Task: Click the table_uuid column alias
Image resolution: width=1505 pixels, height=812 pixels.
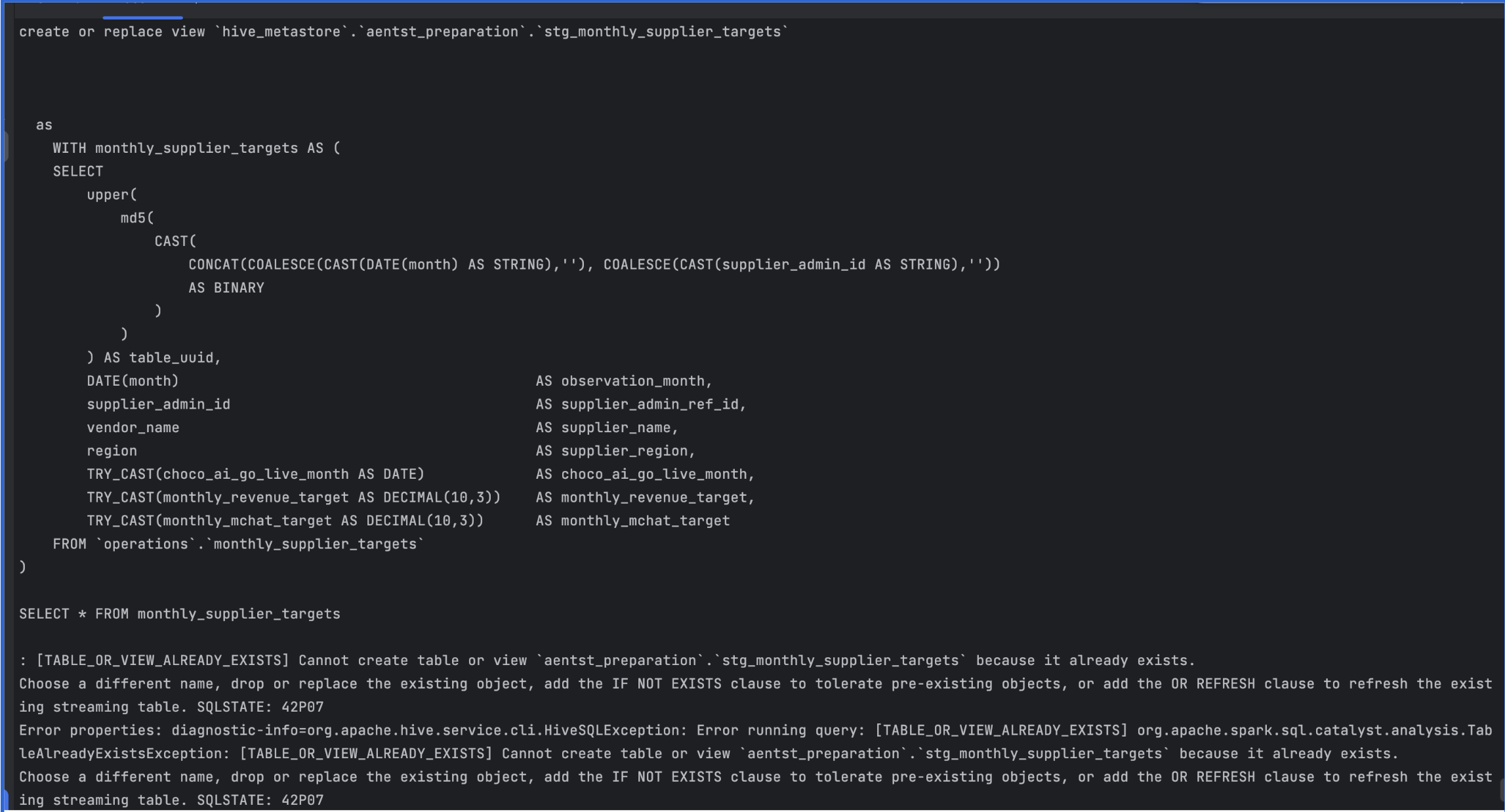Action: (x=175, y=357)
